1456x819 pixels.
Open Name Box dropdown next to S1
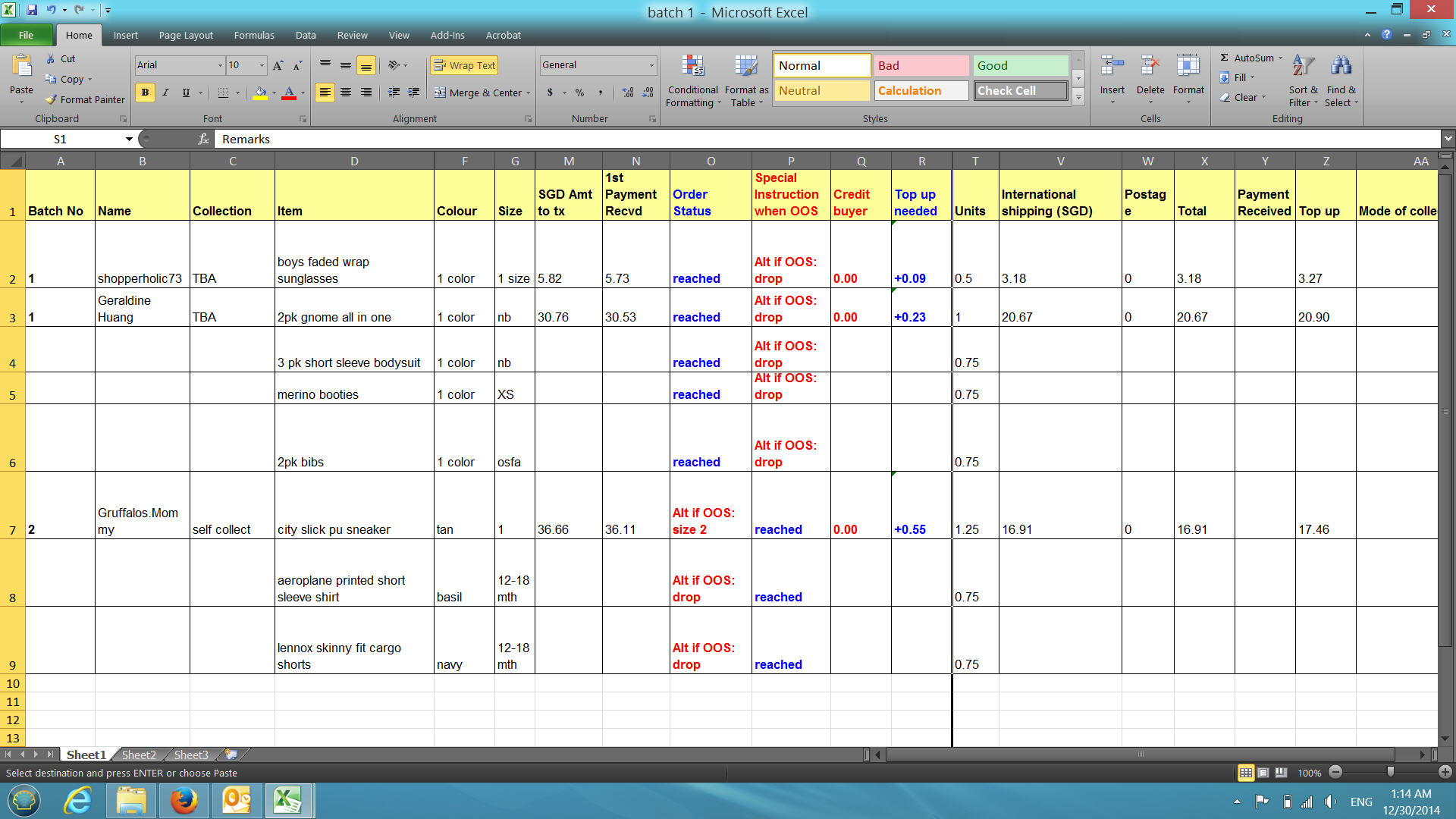tap(129, 139)
